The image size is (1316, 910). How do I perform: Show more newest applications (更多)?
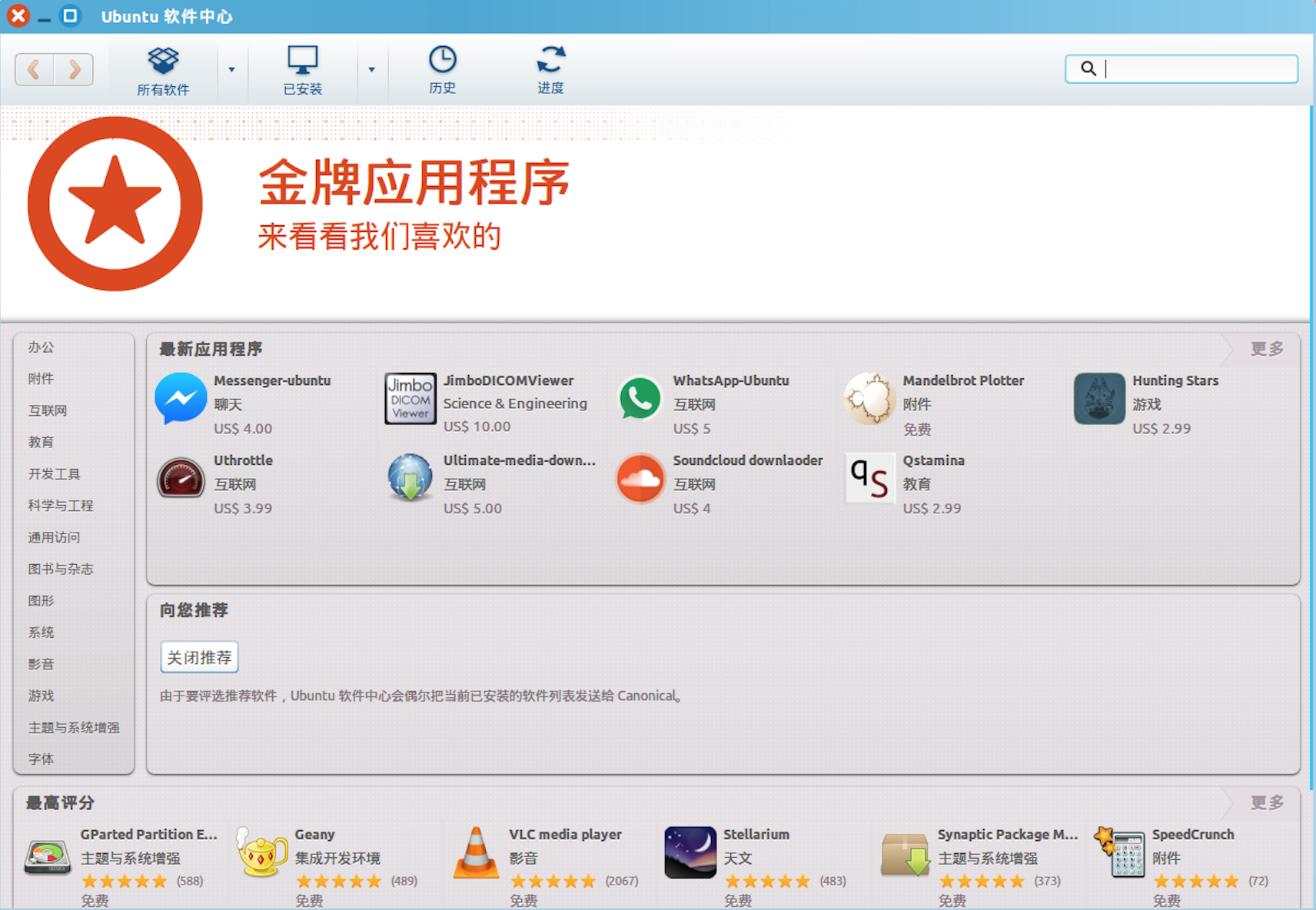(x=1267, y=349)
